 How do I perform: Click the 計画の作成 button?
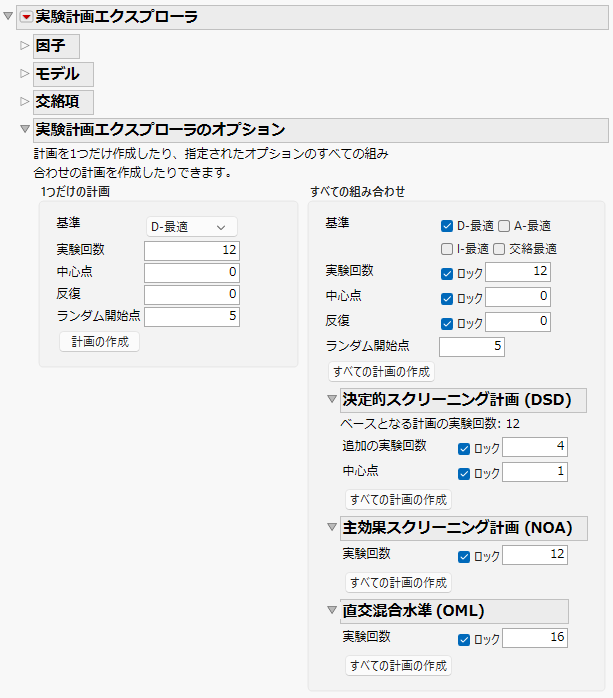100,342
